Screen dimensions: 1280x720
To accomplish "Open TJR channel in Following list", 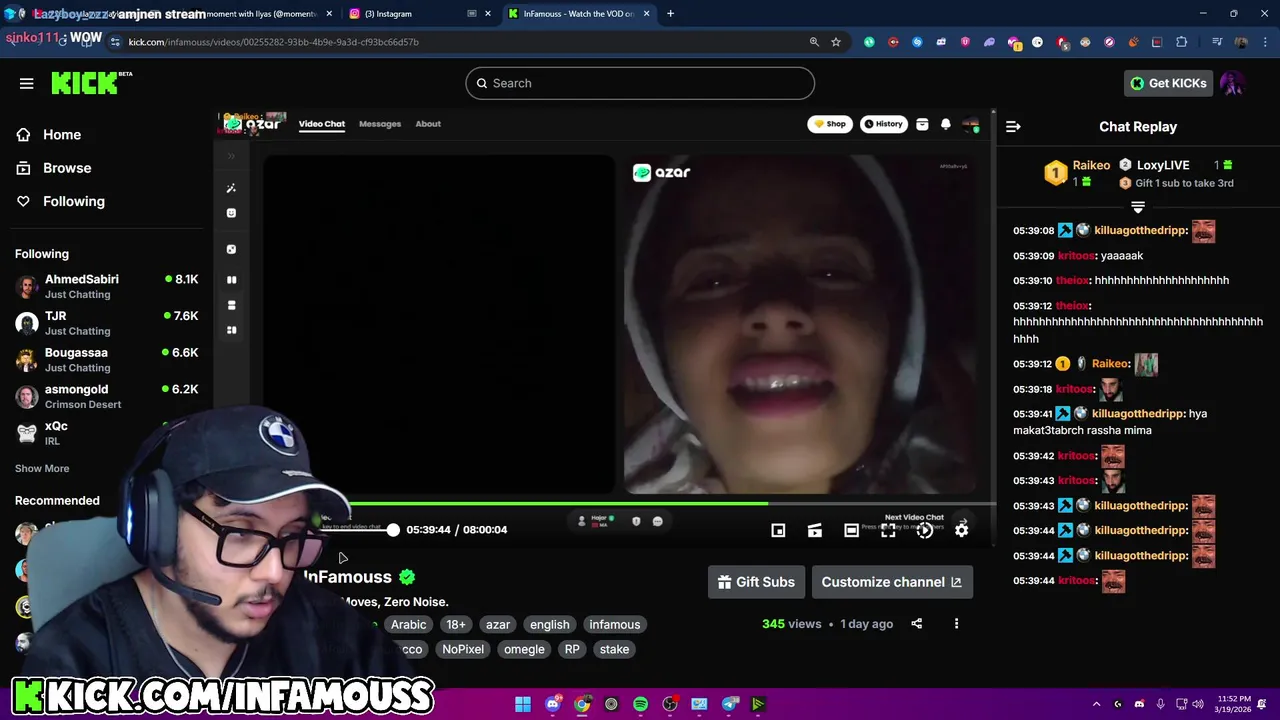I will pyautogui.click(x=107, y=323).
